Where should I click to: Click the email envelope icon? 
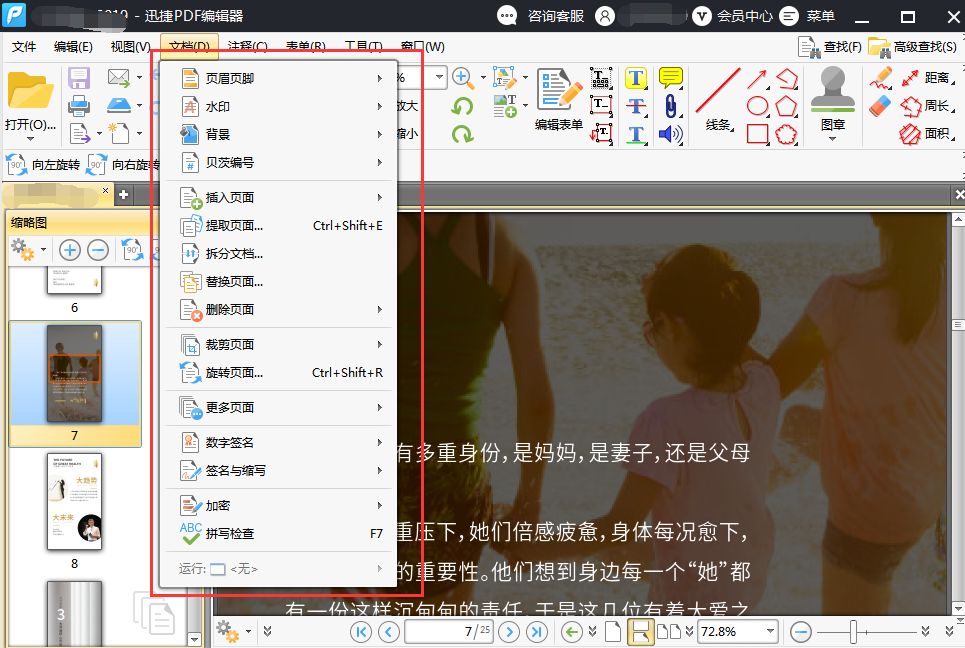(x=118, y=78)
